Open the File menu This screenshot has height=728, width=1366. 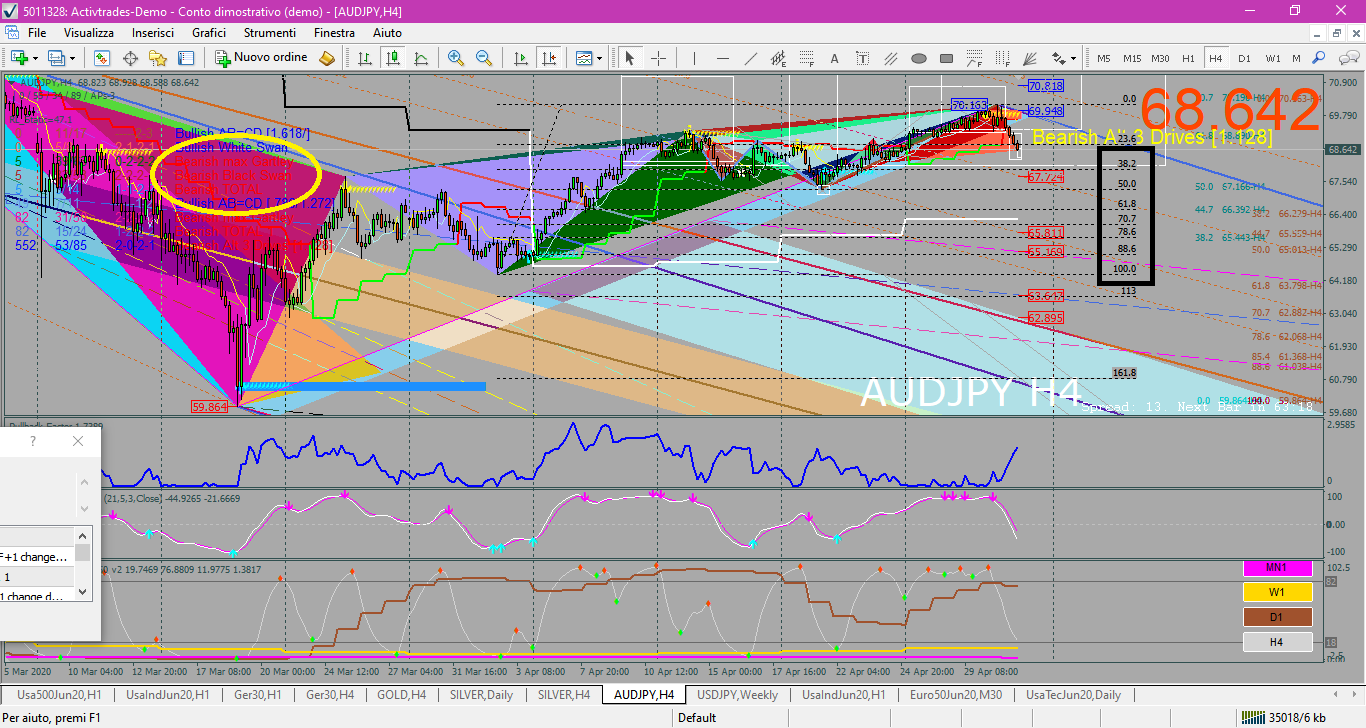36,32
